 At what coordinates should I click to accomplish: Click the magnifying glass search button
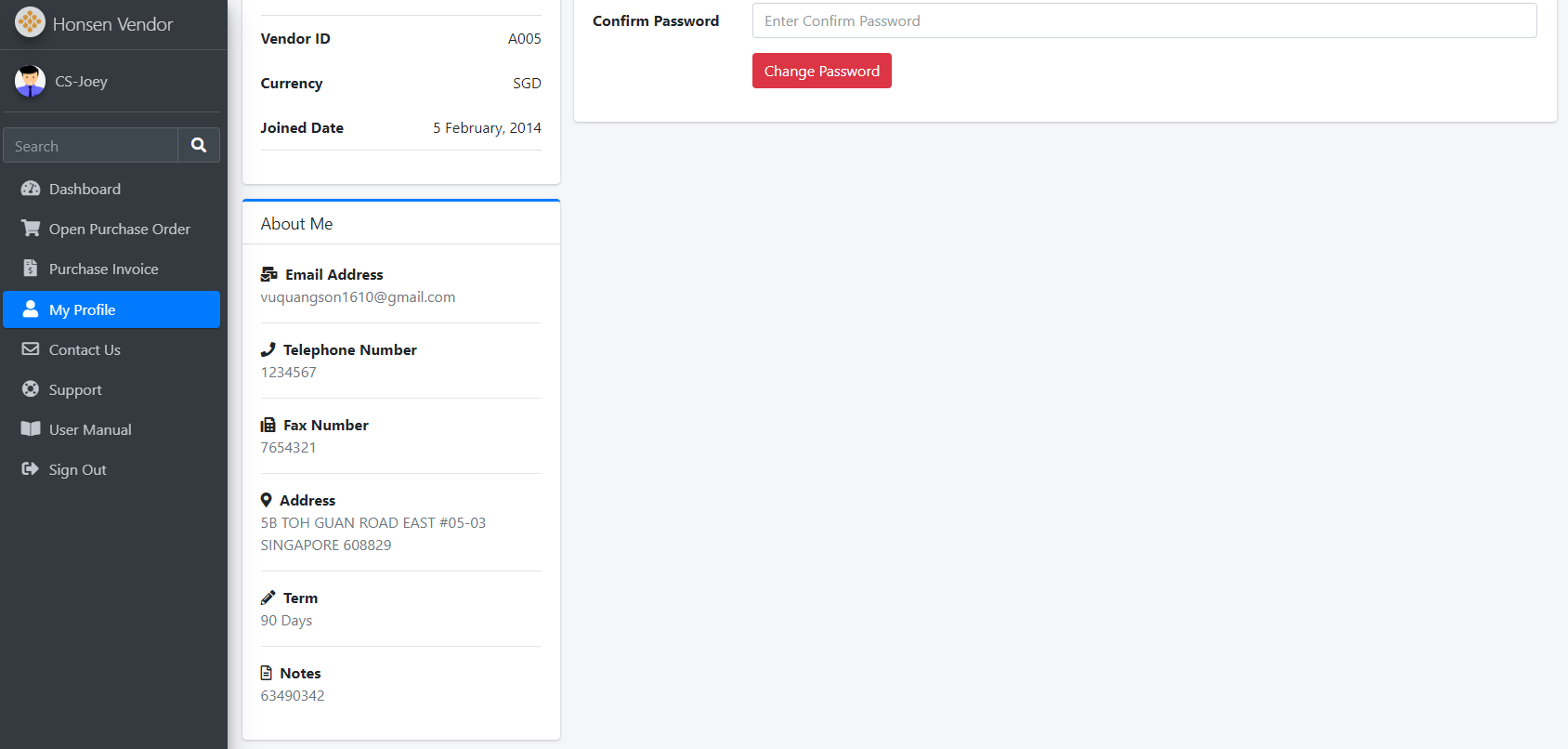[x=199, y=145]
